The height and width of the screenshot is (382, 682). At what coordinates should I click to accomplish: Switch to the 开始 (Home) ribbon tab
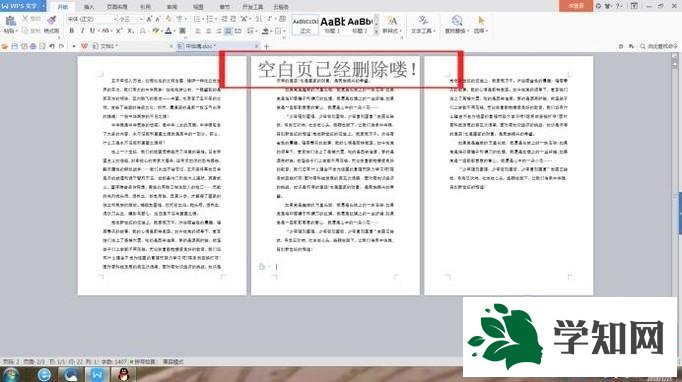click(63, 7)
